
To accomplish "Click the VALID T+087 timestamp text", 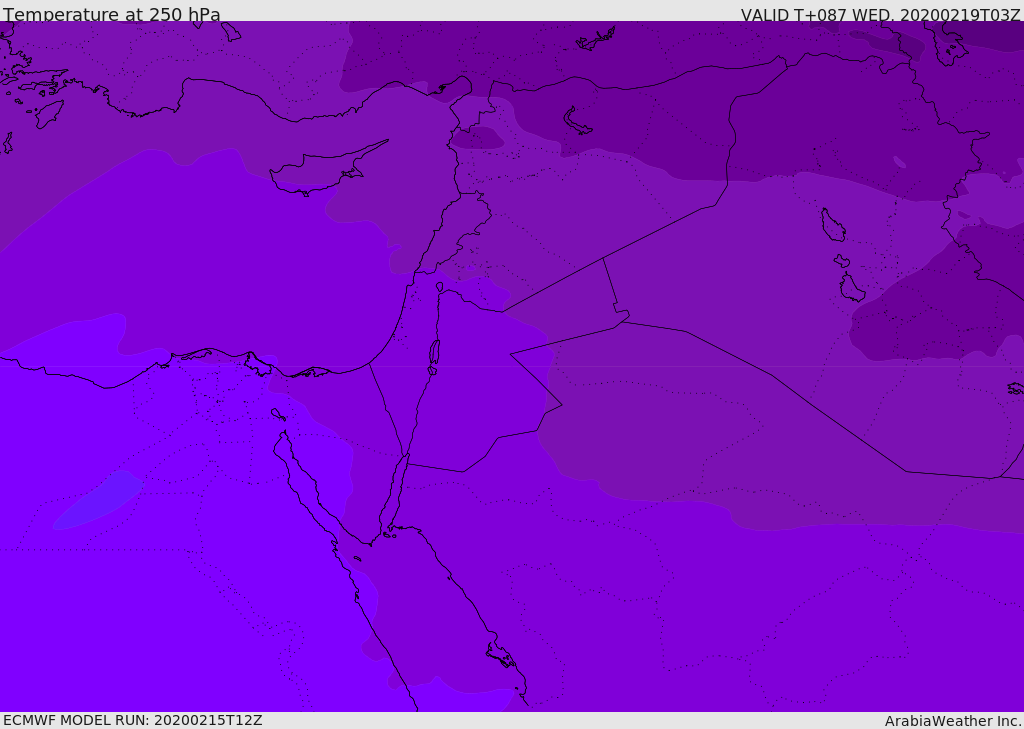I will coord(880,15).
